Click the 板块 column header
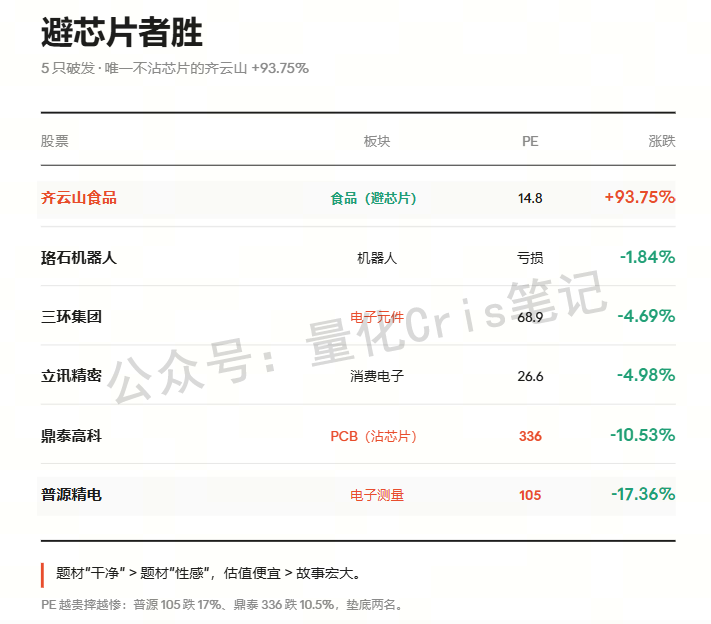Screen dimensions: 711x624 [x=377, y=141]
